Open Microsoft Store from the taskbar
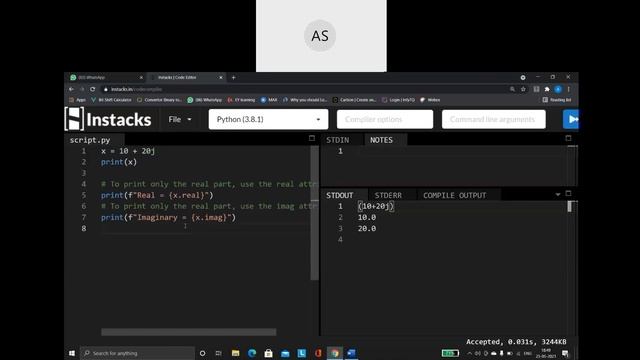 [269, 353]
